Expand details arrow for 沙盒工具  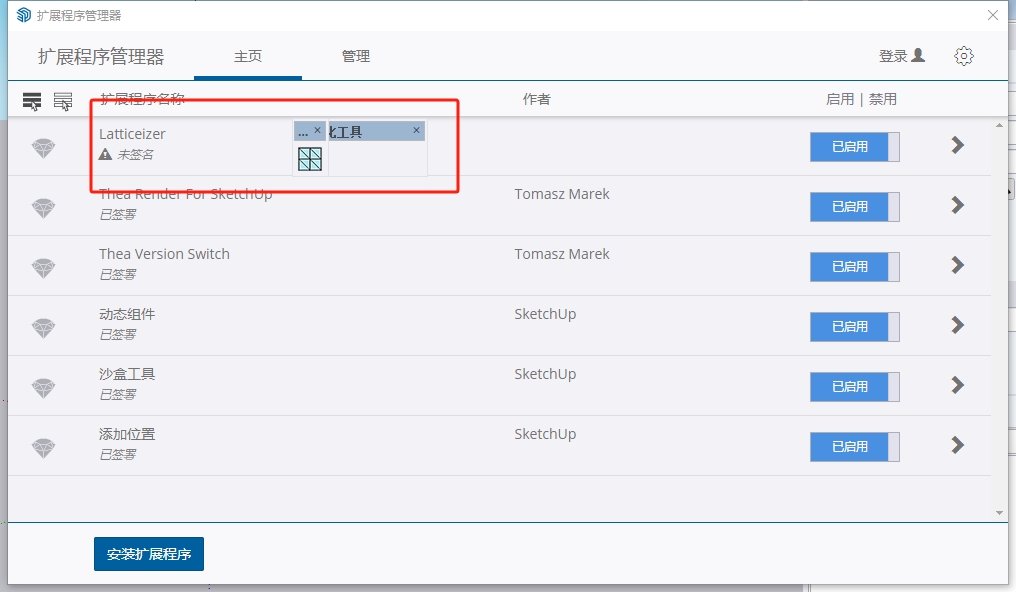958,385
